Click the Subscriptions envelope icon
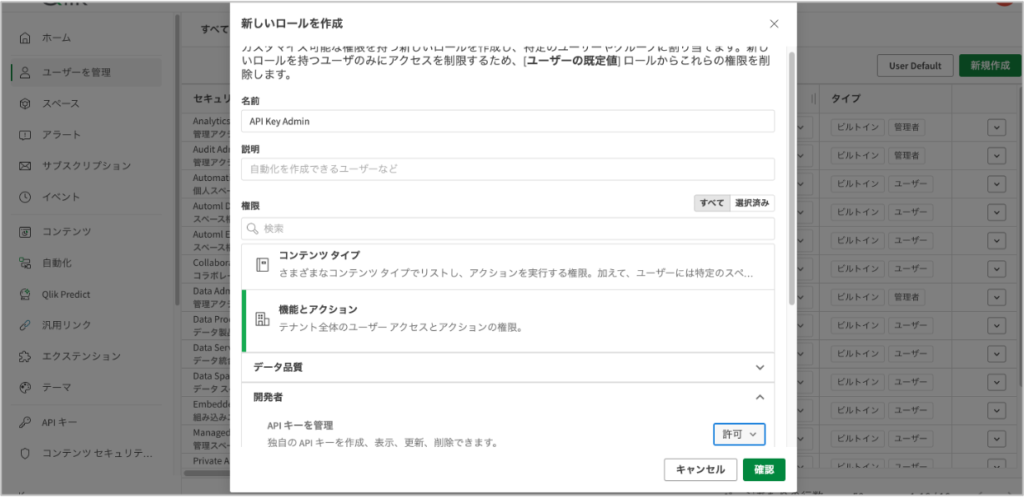Image resolution: width=1024 pixels, height=497 pixels. point(24,166)
